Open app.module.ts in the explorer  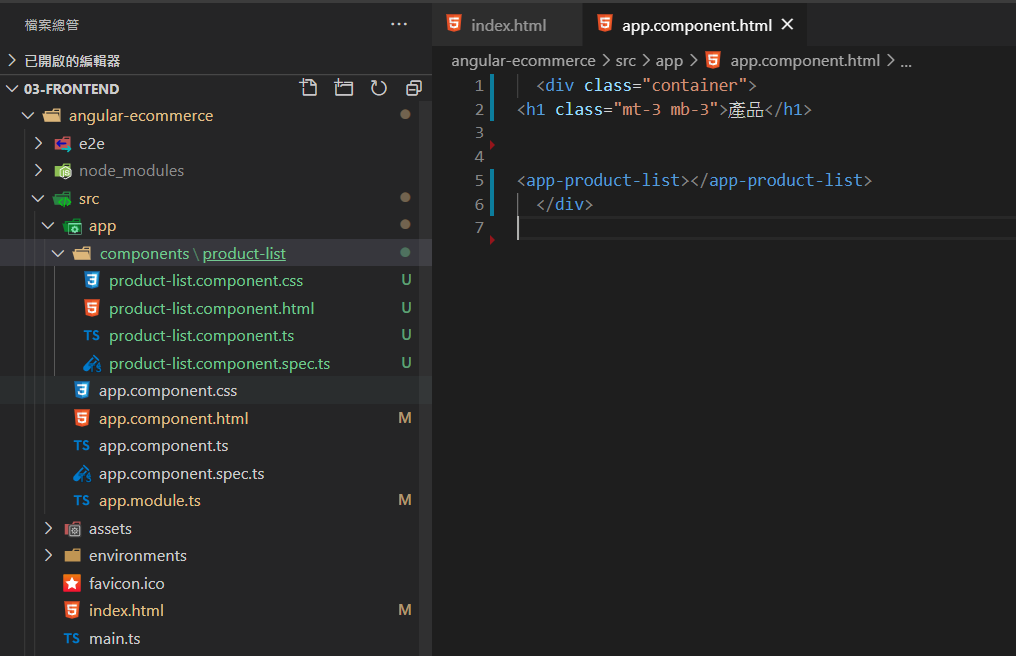click(x=149, y=500)
